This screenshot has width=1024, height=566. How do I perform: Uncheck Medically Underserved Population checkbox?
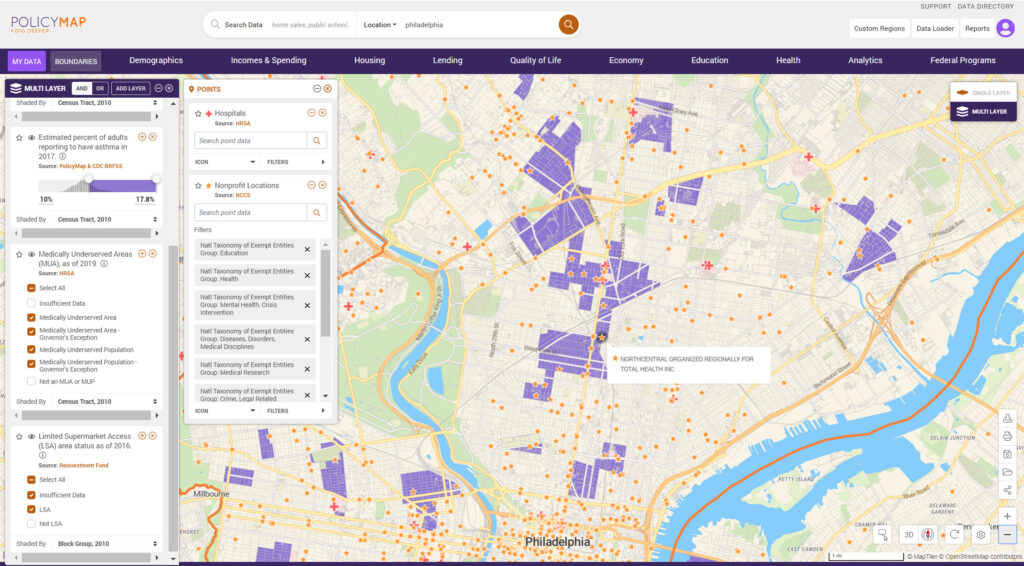point(31,349)
